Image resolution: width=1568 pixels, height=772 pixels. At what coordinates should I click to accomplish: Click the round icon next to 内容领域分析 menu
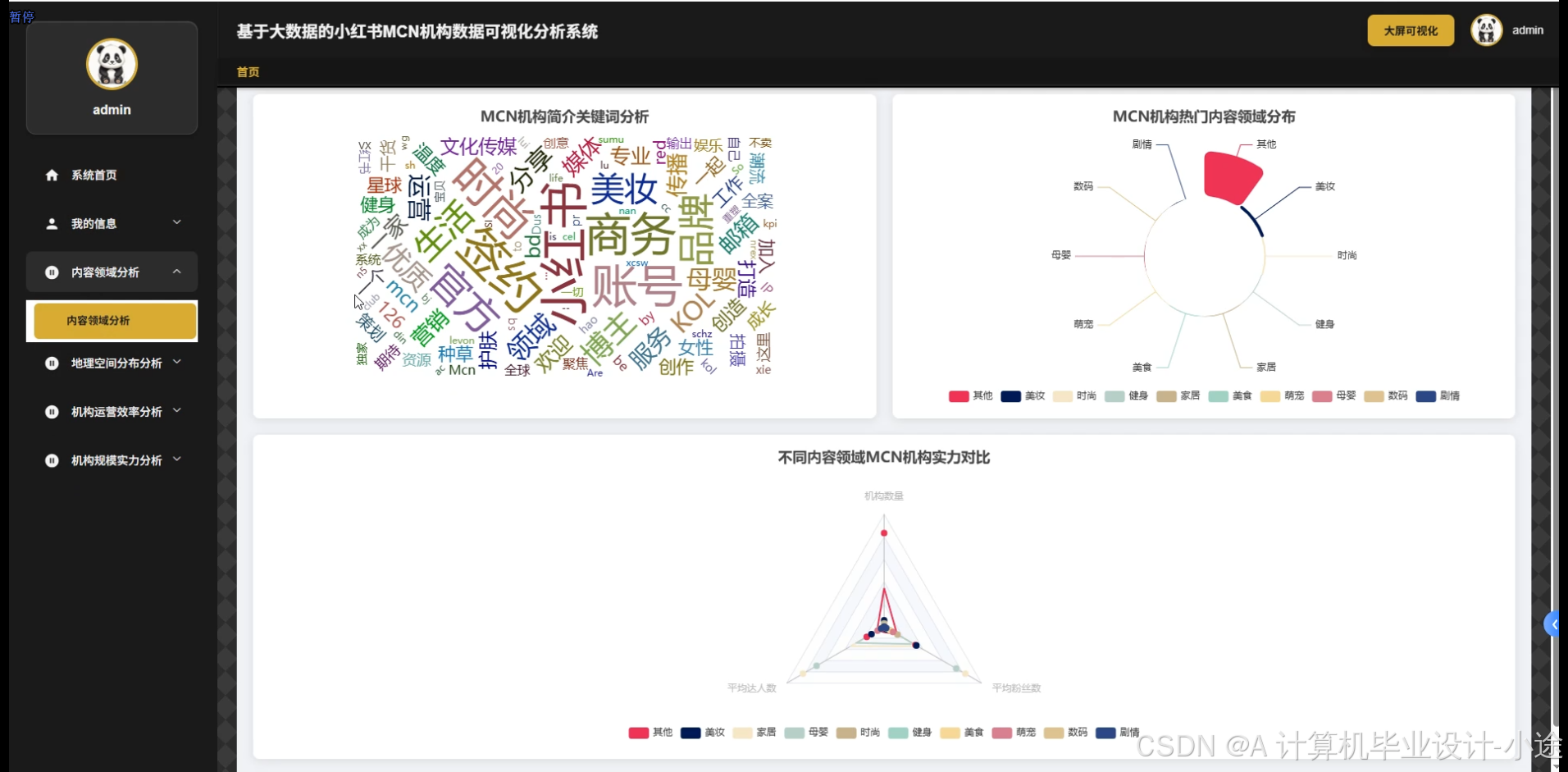click(x=52, y=272)
